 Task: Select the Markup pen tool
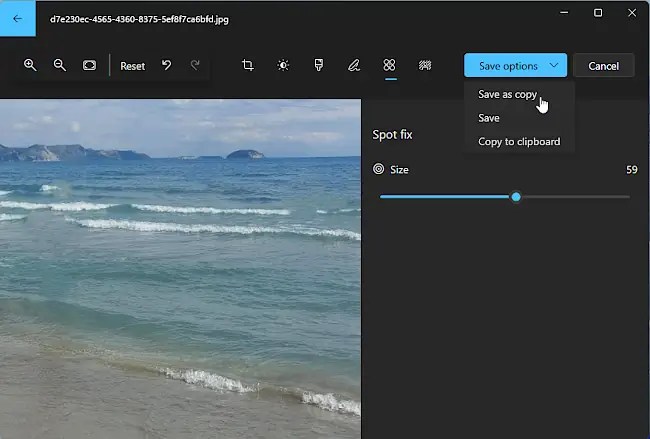pyautogui.click(x=354, y=65)
